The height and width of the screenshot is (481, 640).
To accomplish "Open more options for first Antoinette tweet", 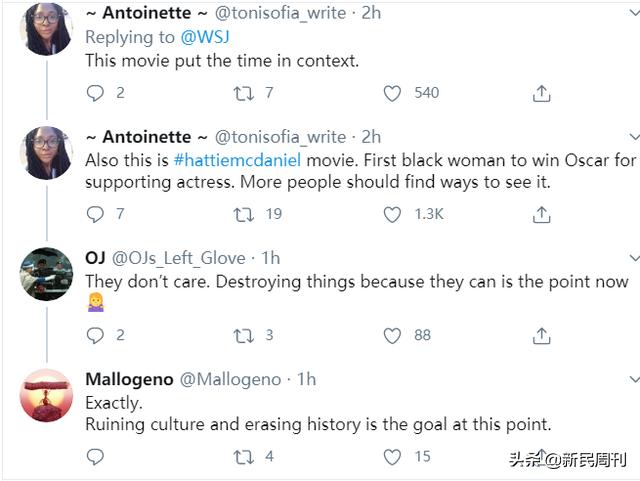I will tap(633, 15).
